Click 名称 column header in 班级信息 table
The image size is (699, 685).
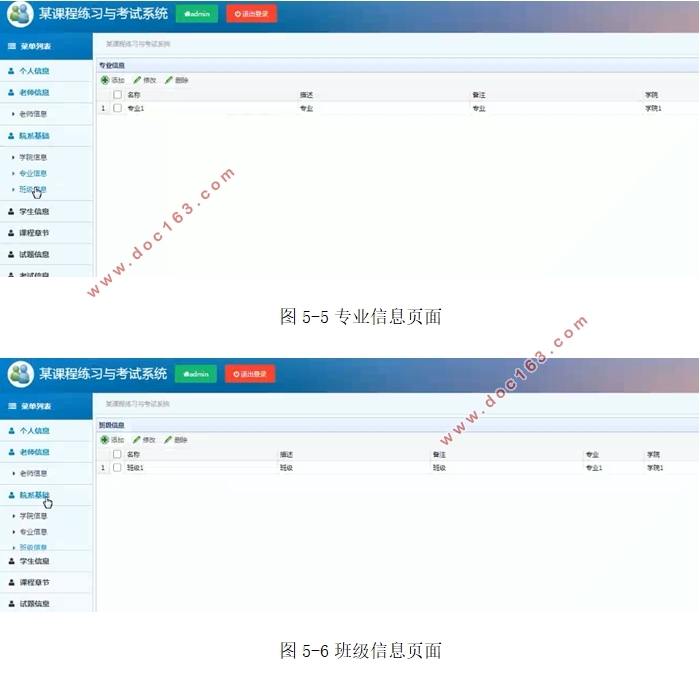pyautogui.click(x=133, y=455)
